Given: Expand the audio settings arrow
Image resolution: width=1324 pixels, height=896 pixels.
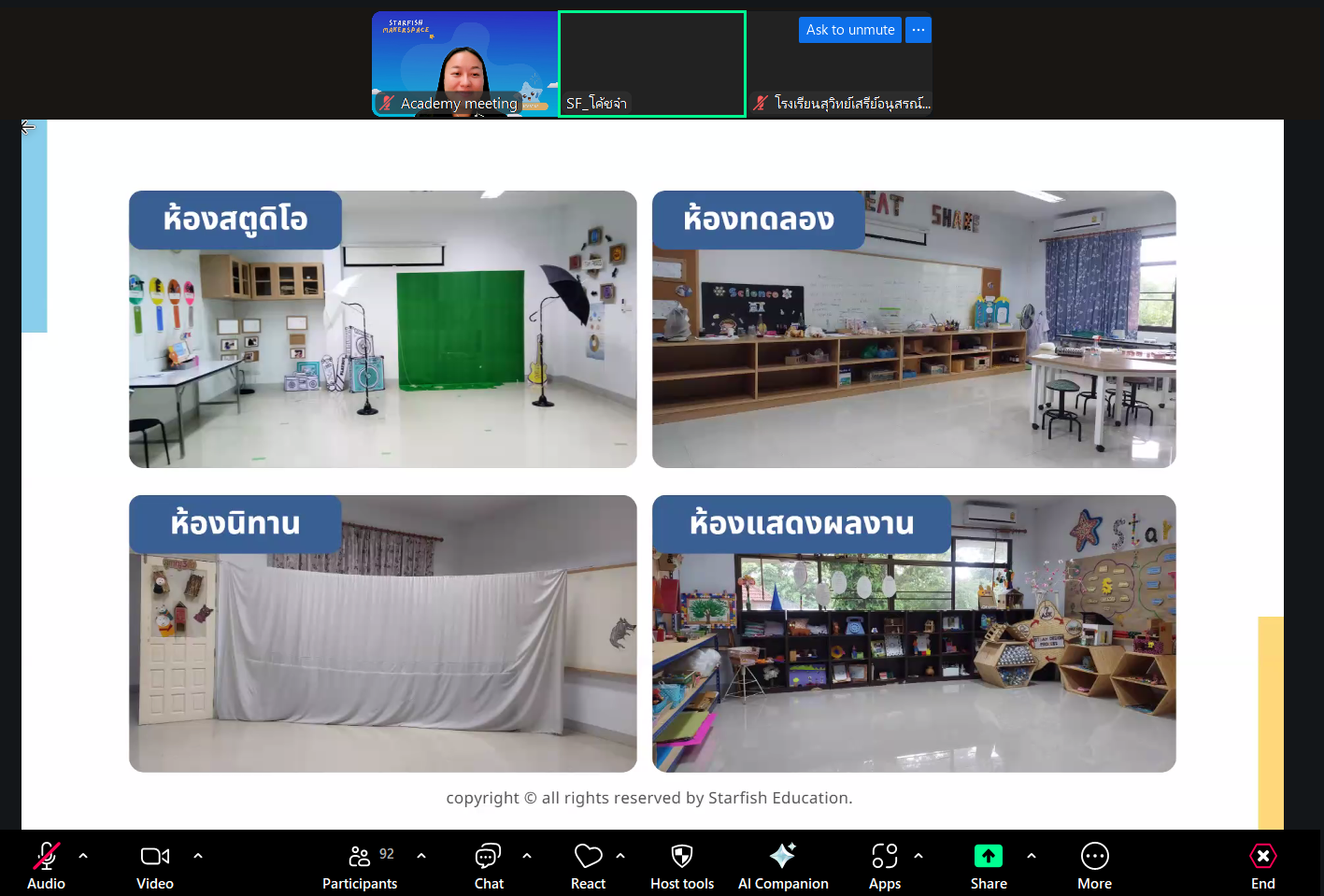Looking at the screenshot, I should coord(83,855).
